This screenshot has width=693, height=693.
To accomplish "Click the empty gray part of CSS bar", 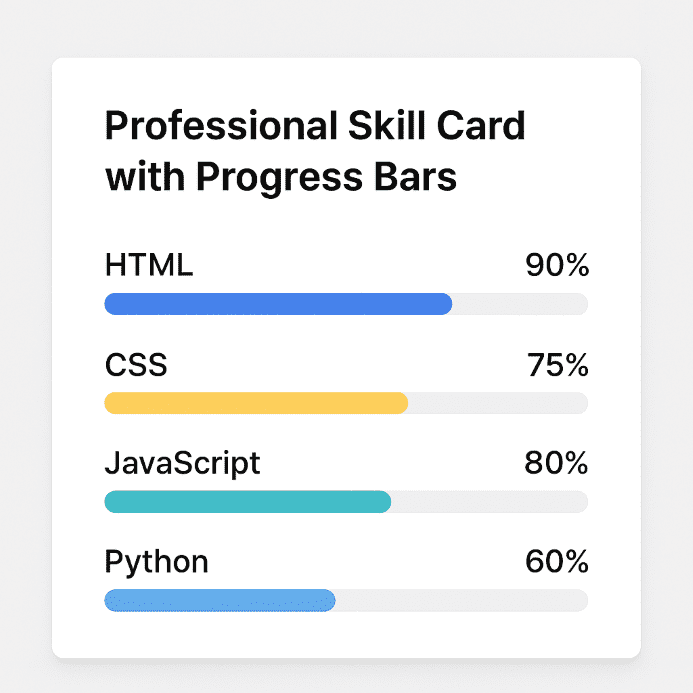I will point(498,403).
